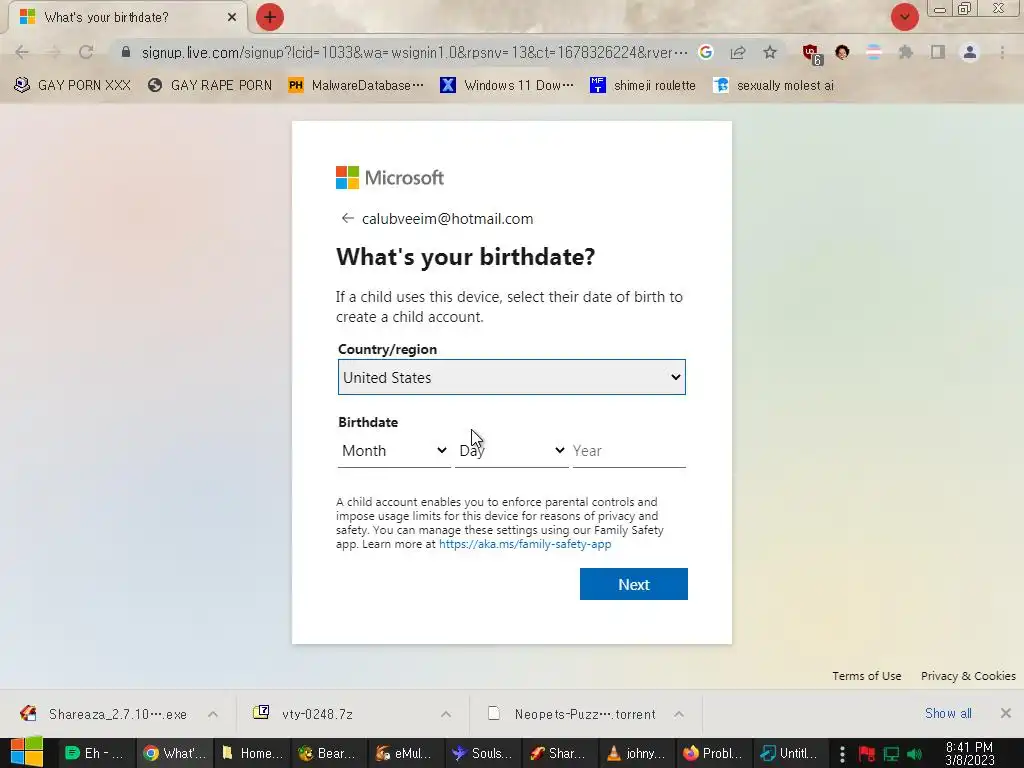Open the birthdate Month dropdown
Viewport: 1024px width, 768px height.
(394, 451)
